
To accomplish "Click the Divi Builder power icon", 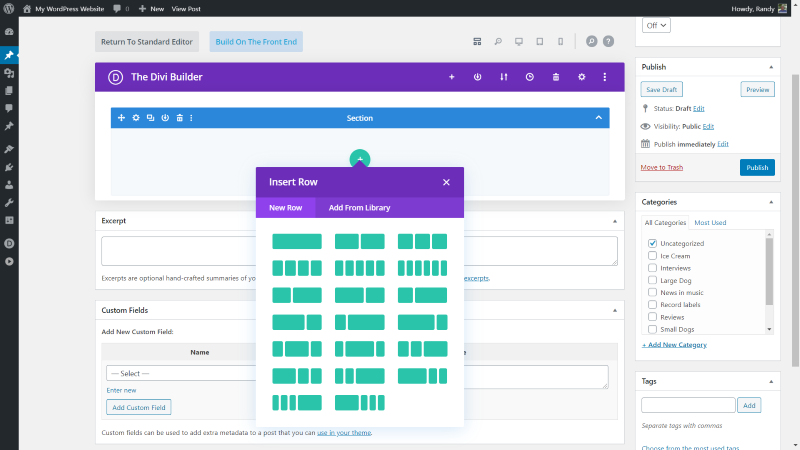I will pos(478,77).
